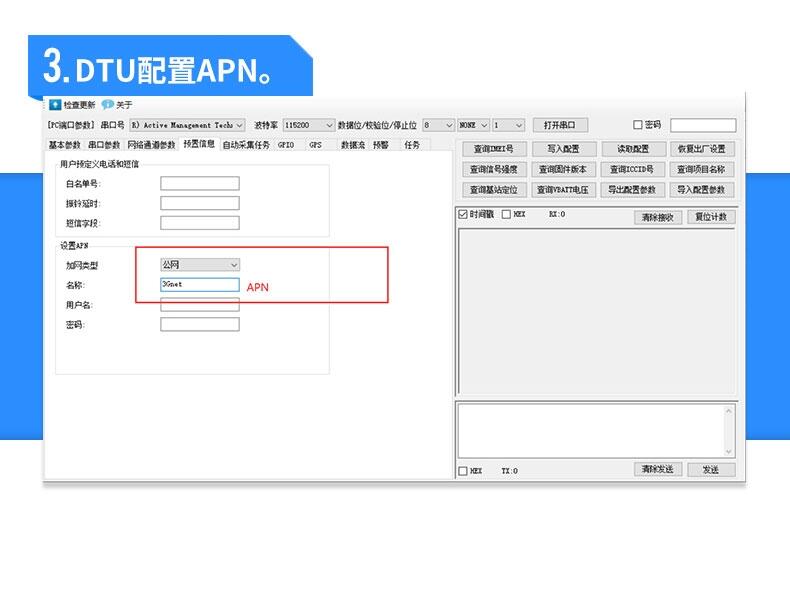Enable the 密码 checkbox at top right
Image resolution: width=790 pixels, height=599 pixels.
point(638,125)
